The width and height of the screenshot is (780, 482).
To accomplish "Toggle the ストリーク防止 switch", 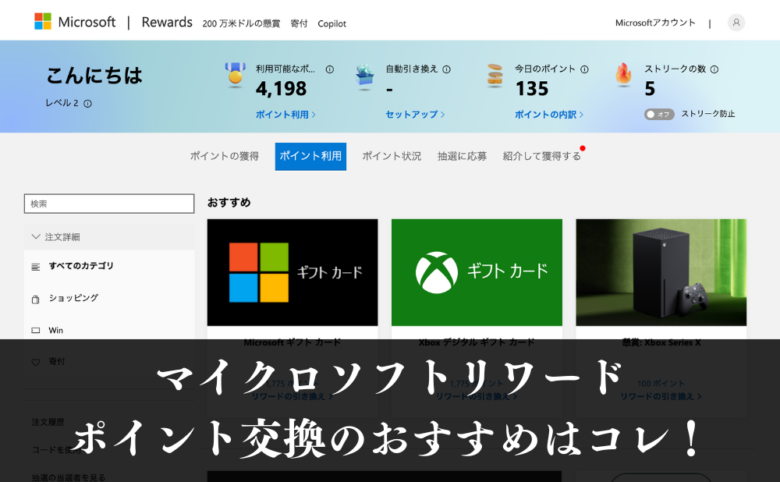I will point(659,114).
